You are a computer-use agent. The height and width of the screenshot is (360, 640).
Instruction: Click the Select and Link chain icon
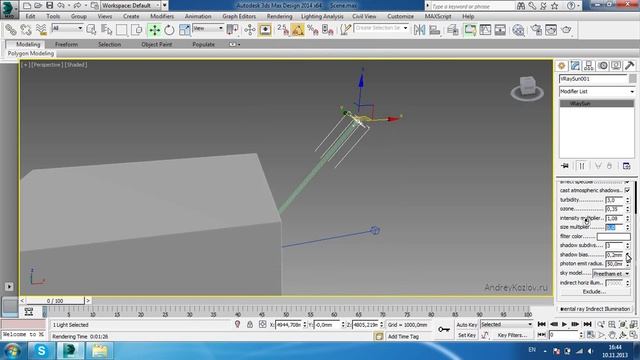click(x=11, y=30)
